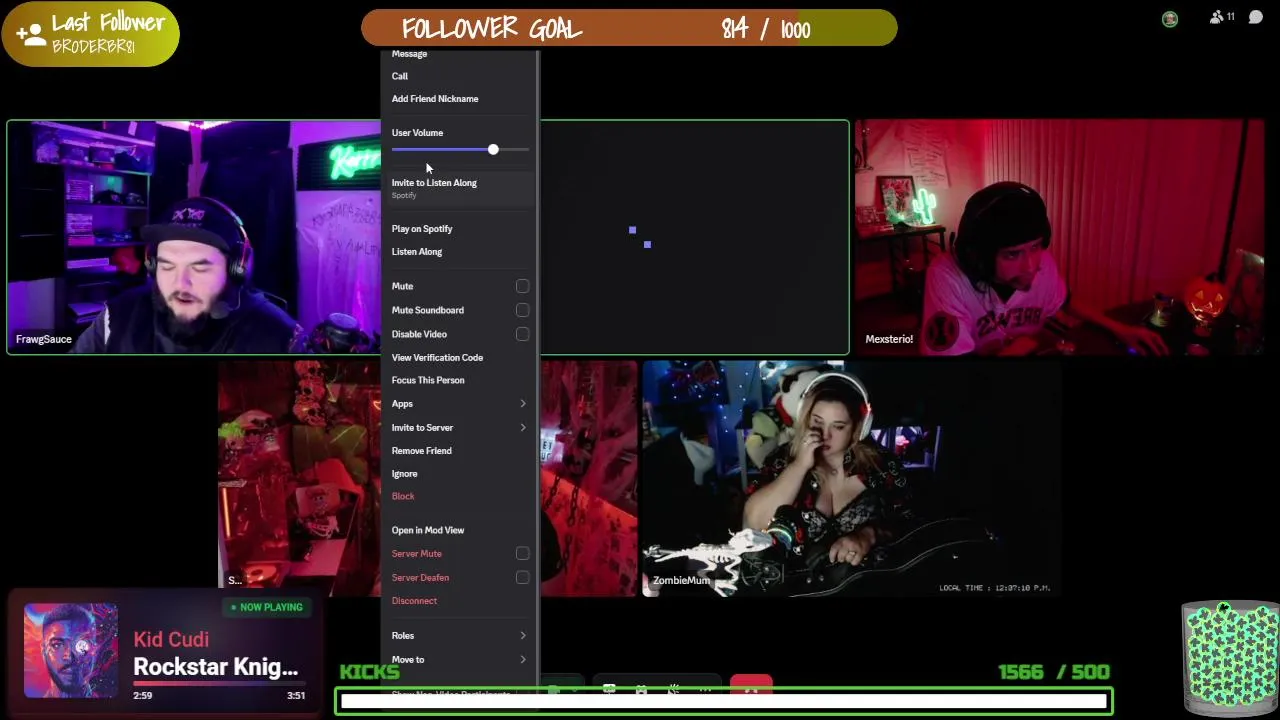Click the 3:51 song duration

pyautogui.click(x=296, y=695)
